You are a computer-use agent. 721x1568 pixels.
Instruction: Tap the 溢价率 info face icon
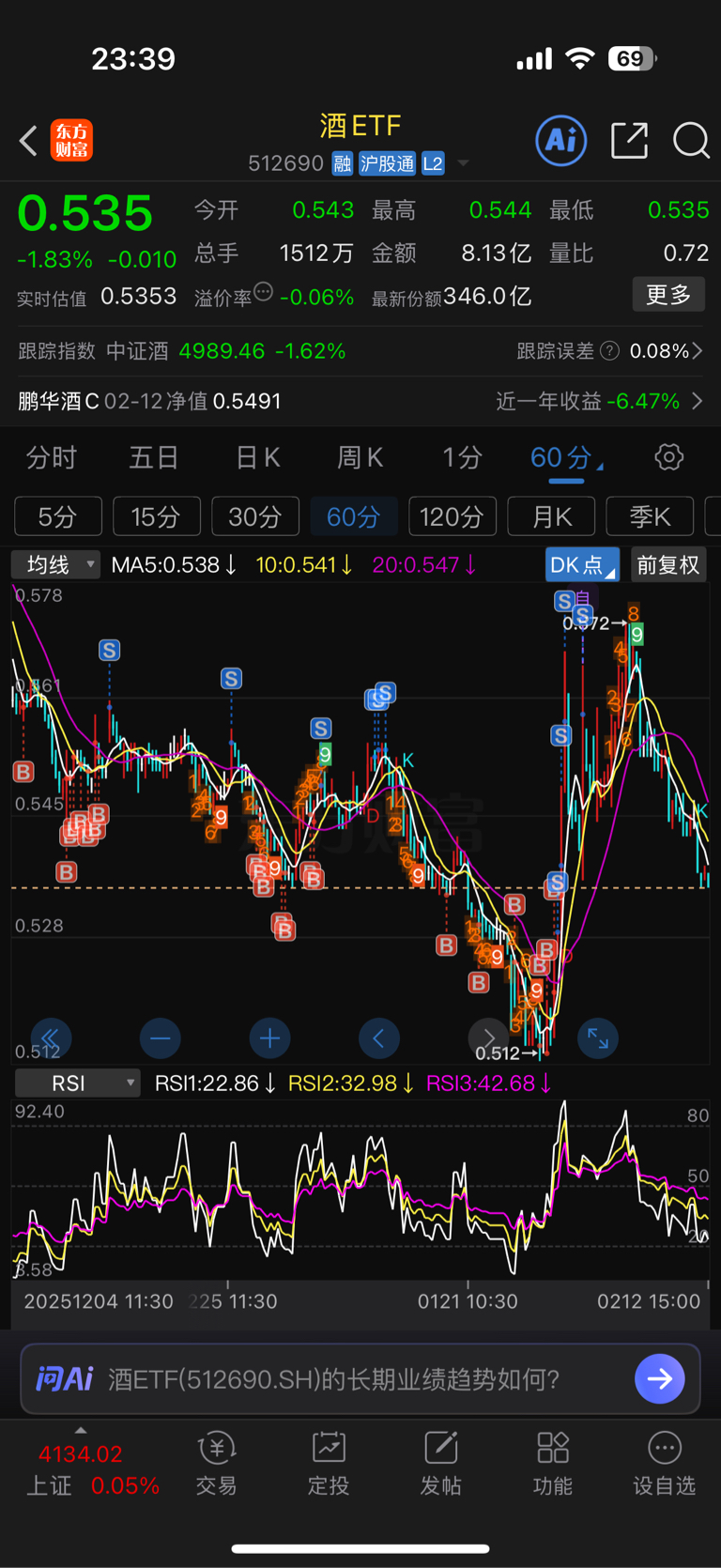point(263,292)
